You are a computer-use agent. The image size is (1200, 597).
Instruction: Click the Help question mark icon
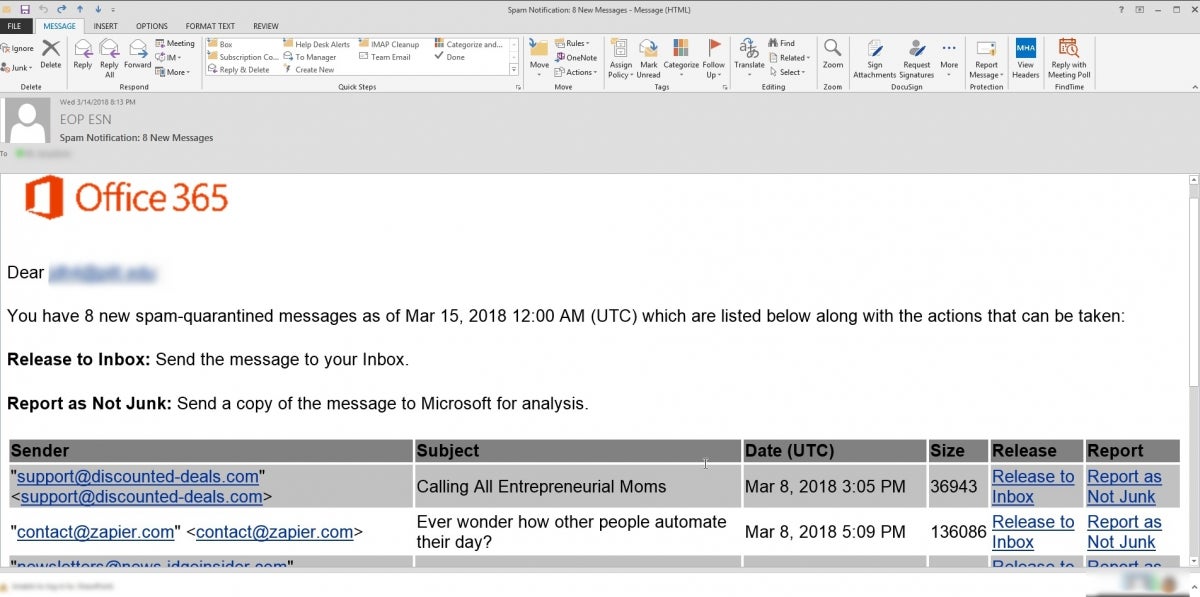(1121, 9)
